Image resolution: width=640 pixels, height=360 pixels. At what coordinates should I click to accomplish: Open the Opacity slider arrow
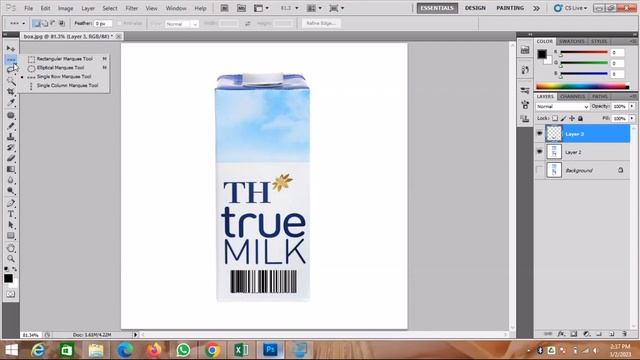pos(632,107)
